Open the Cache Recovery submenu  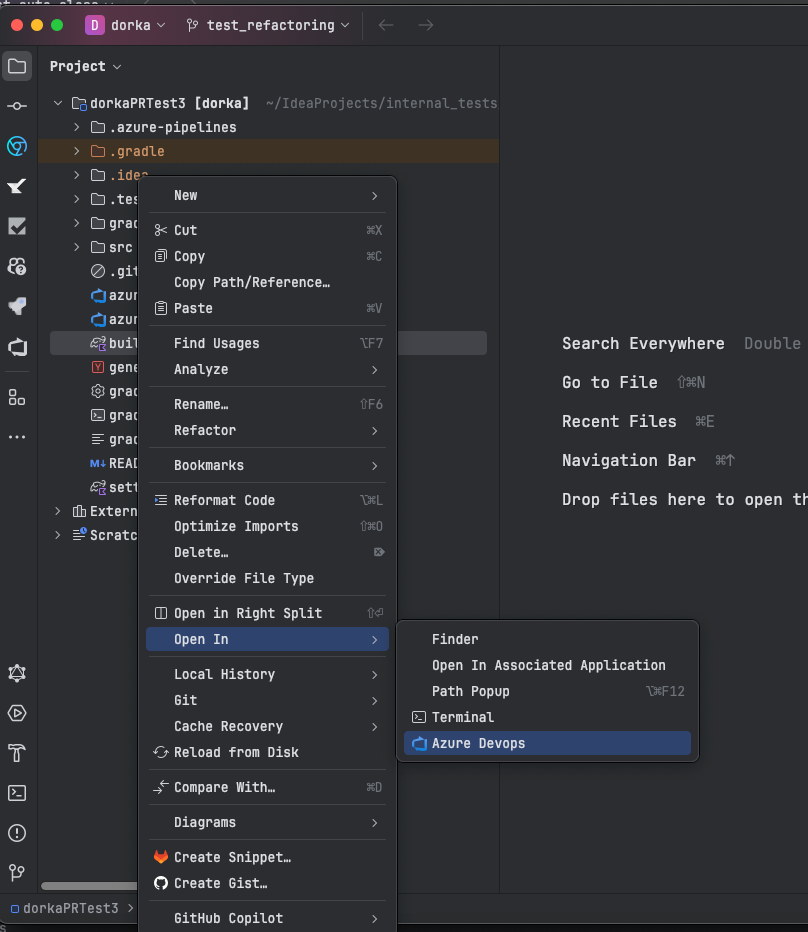click(x=267, y=726)
